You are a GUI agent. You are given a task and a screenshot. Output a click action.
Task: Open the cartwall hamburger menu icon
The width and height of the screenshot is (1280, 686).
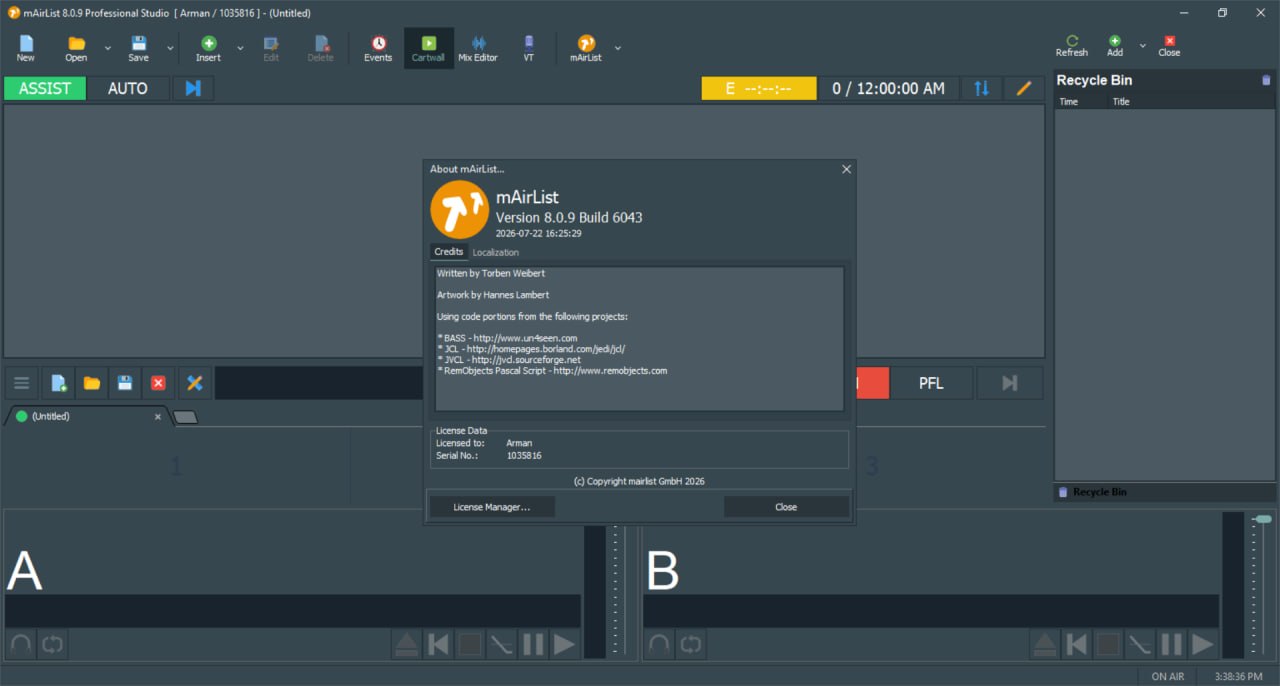[x=21, y=383]
